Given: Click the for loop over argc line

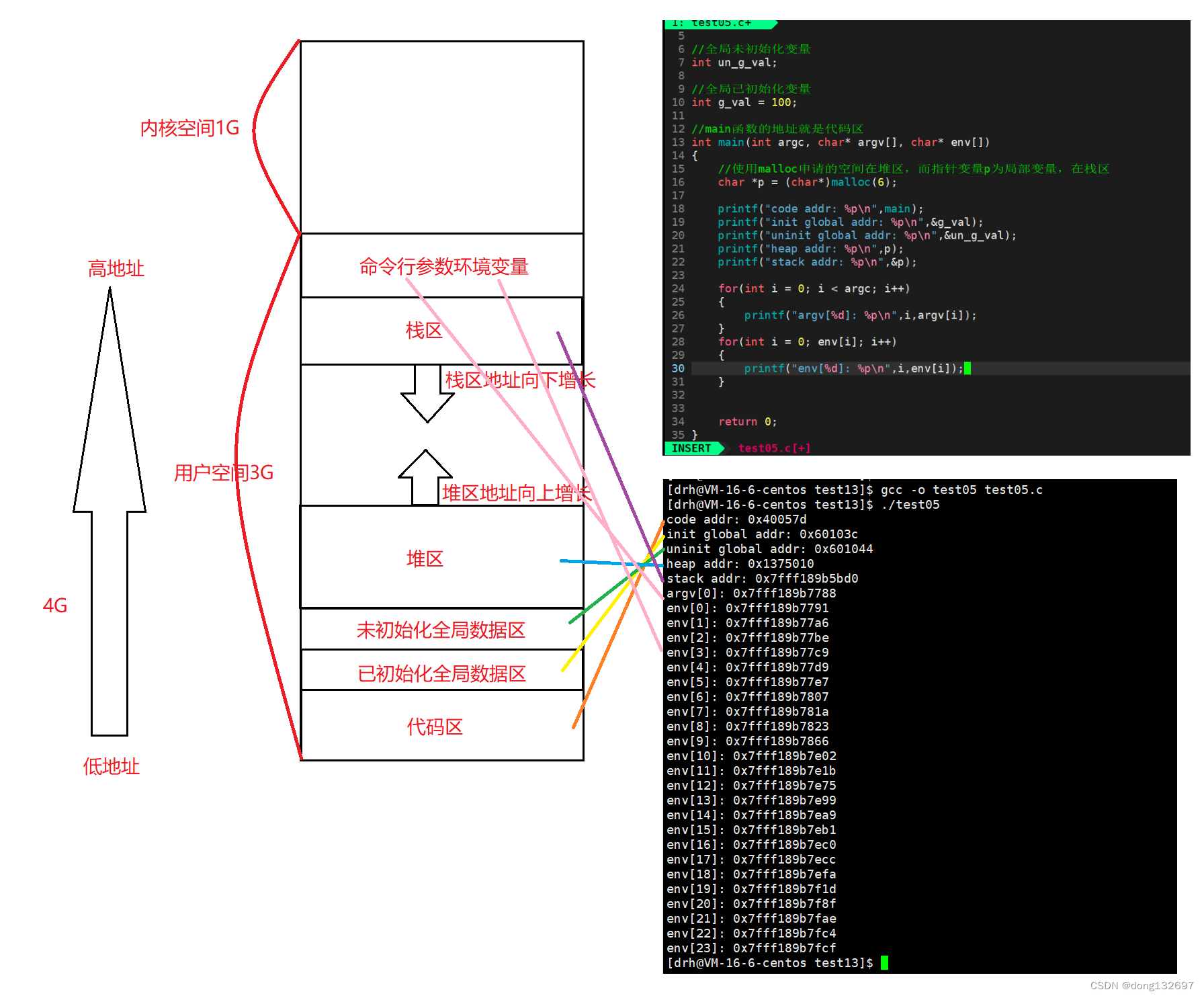Looking at the screenshot, I should 814,289.
